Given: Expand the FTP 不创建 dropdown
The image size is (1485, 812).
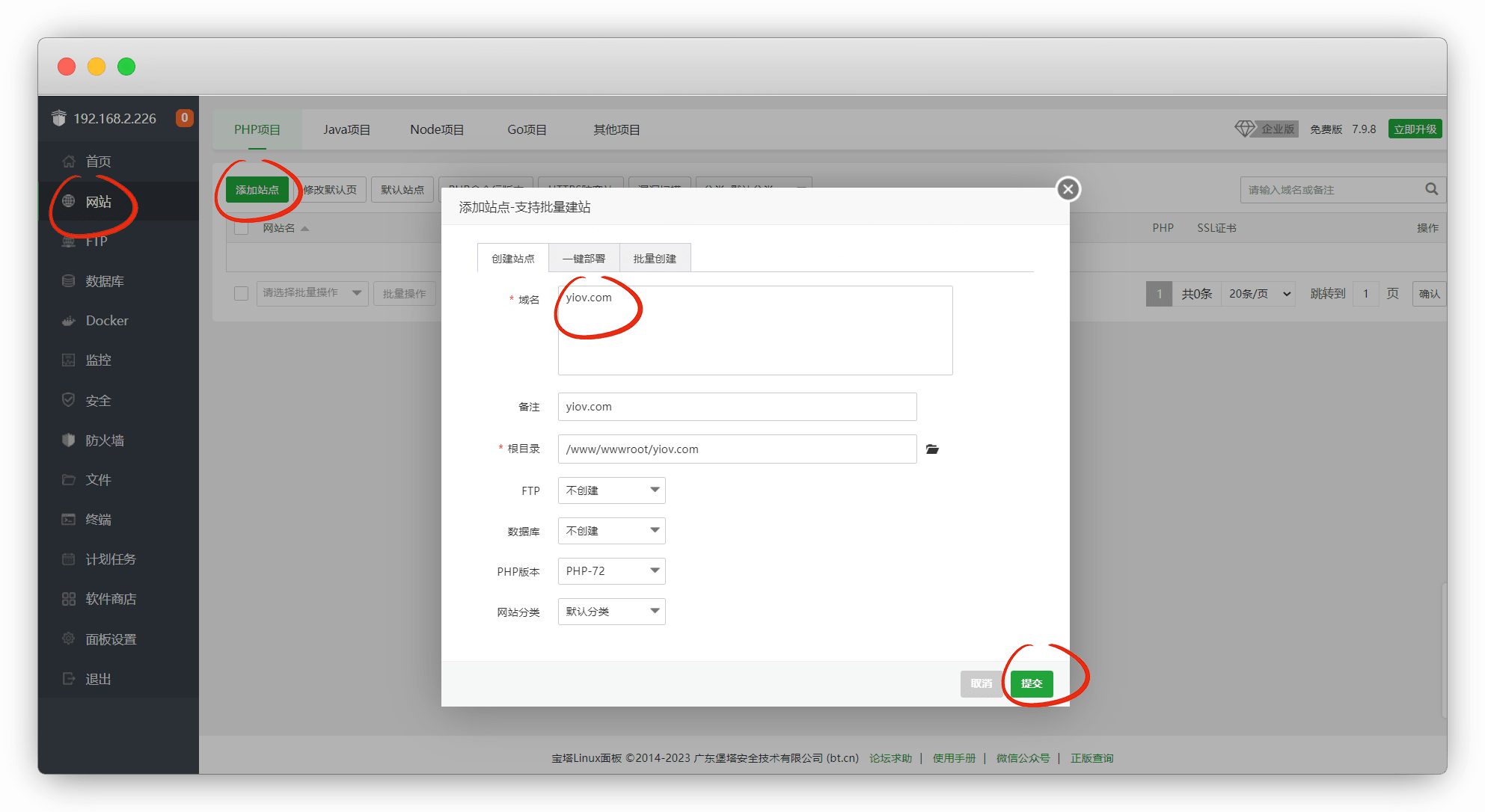Looking at the screenshot, I should [611, 490].
